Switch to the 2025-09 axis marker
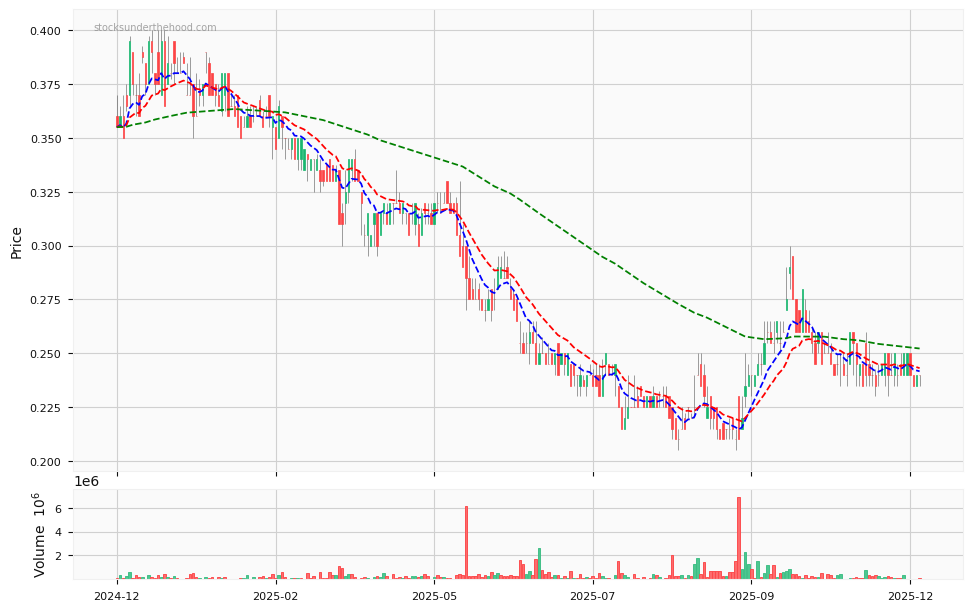The width and height of the screenshot is (973, 611). pos(751,594)
